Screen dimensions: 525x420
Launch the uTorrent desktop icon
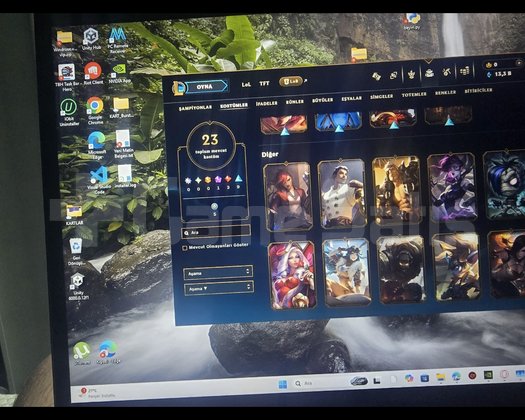tap(81, 353)
